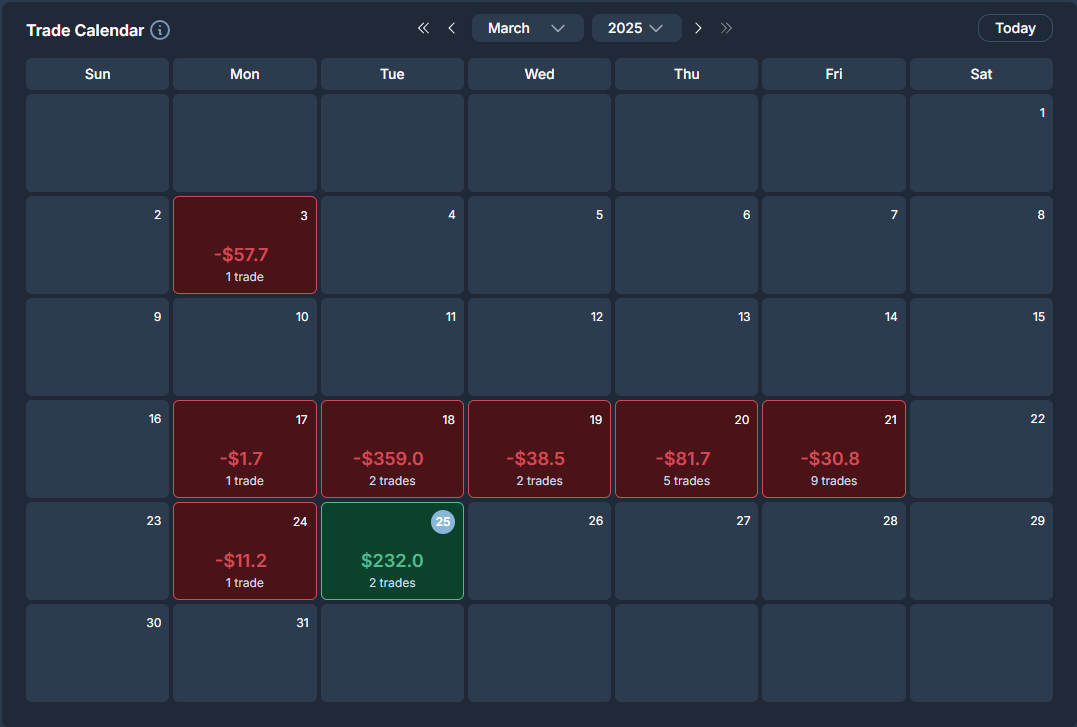Select the March 5 day cell
1077x727 pixels.
point(539,245)
